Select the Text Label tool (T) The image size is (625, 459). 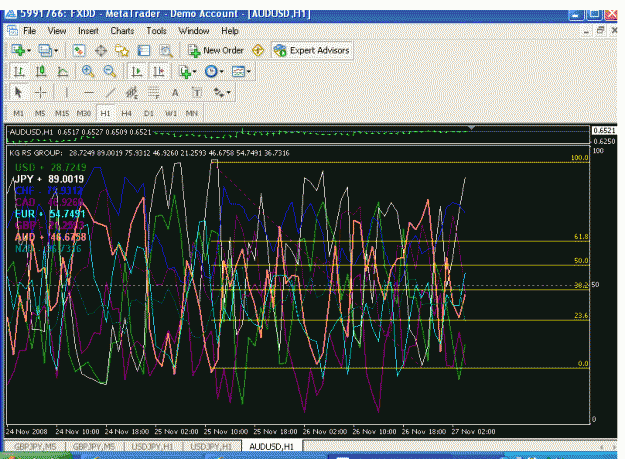tap(197, 93)
